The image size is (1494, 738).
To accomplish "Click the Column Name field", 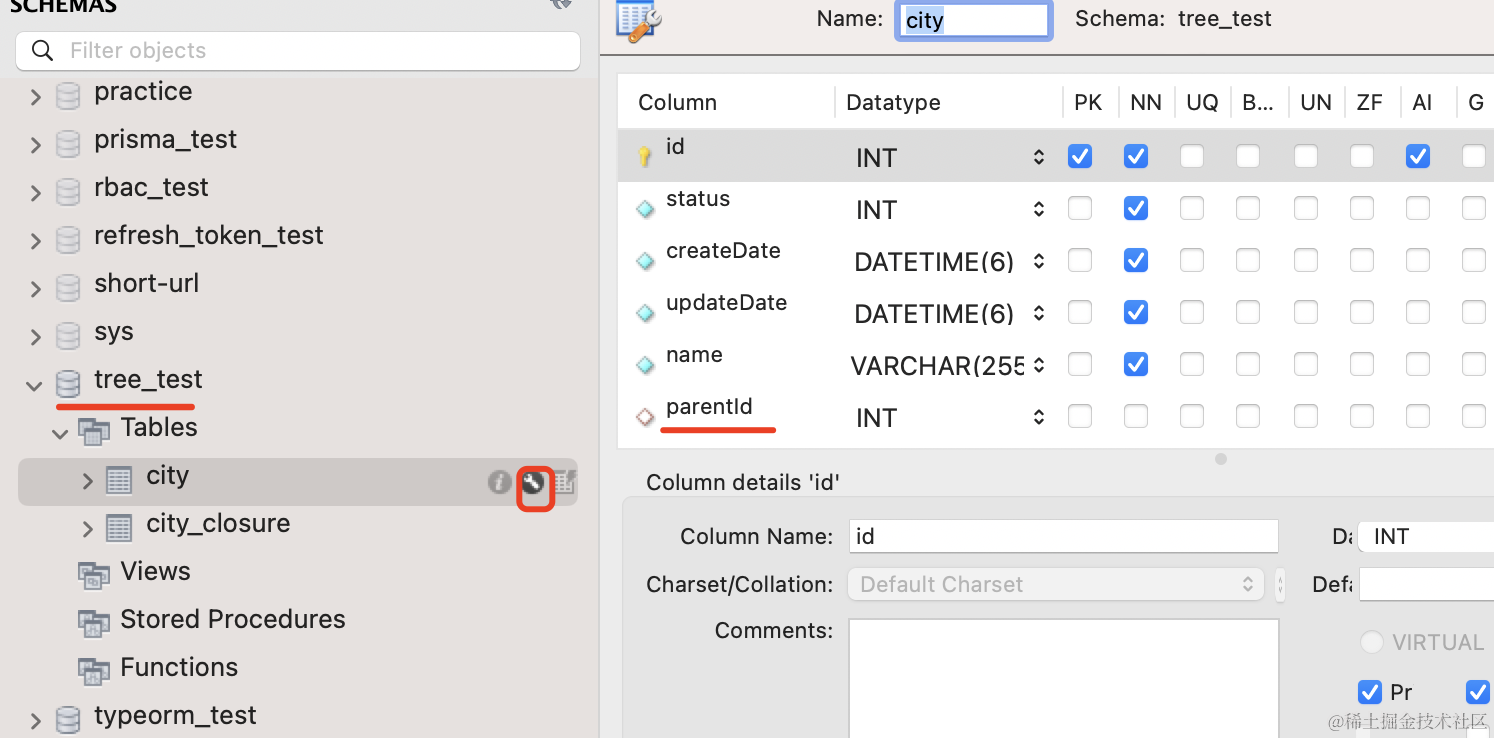I will 1063,536.
